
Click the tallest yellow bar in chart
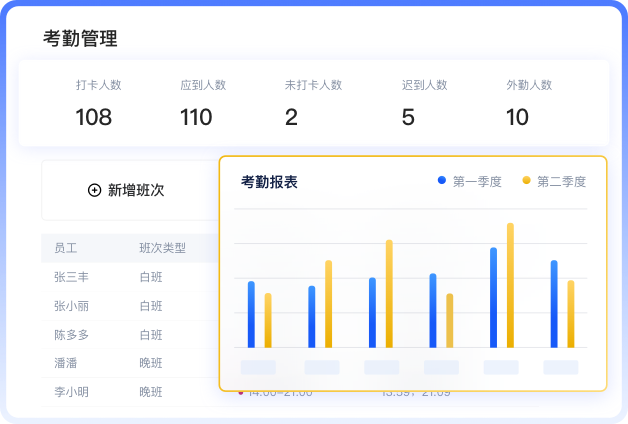(x=510, y=285)
